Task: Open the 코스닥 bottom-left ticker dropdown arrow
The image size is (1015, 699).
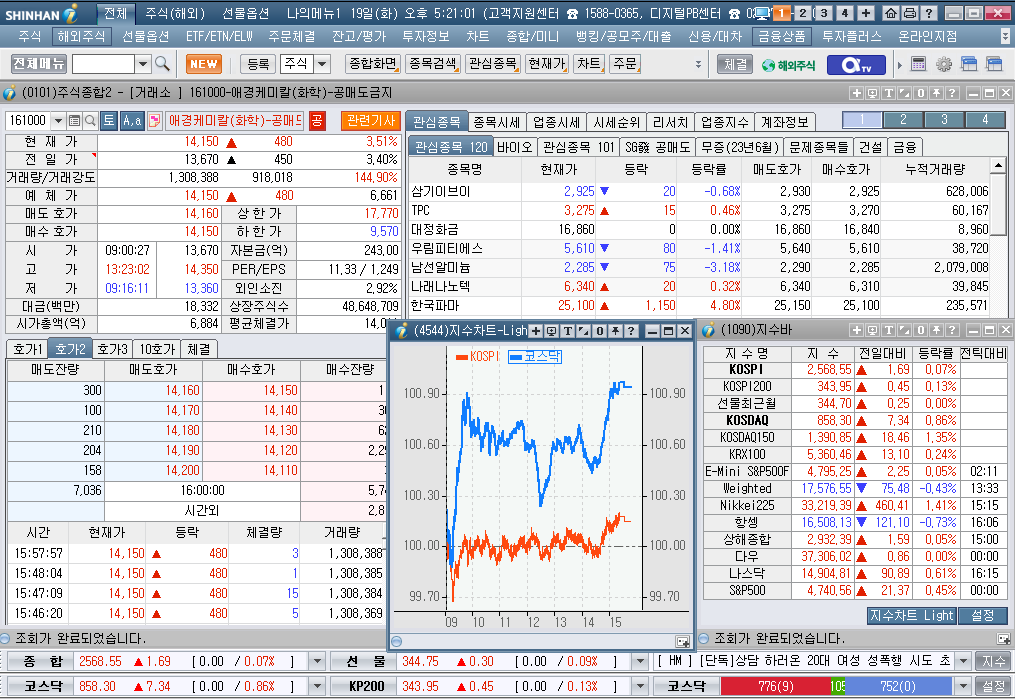Action: tap(317, 686)
